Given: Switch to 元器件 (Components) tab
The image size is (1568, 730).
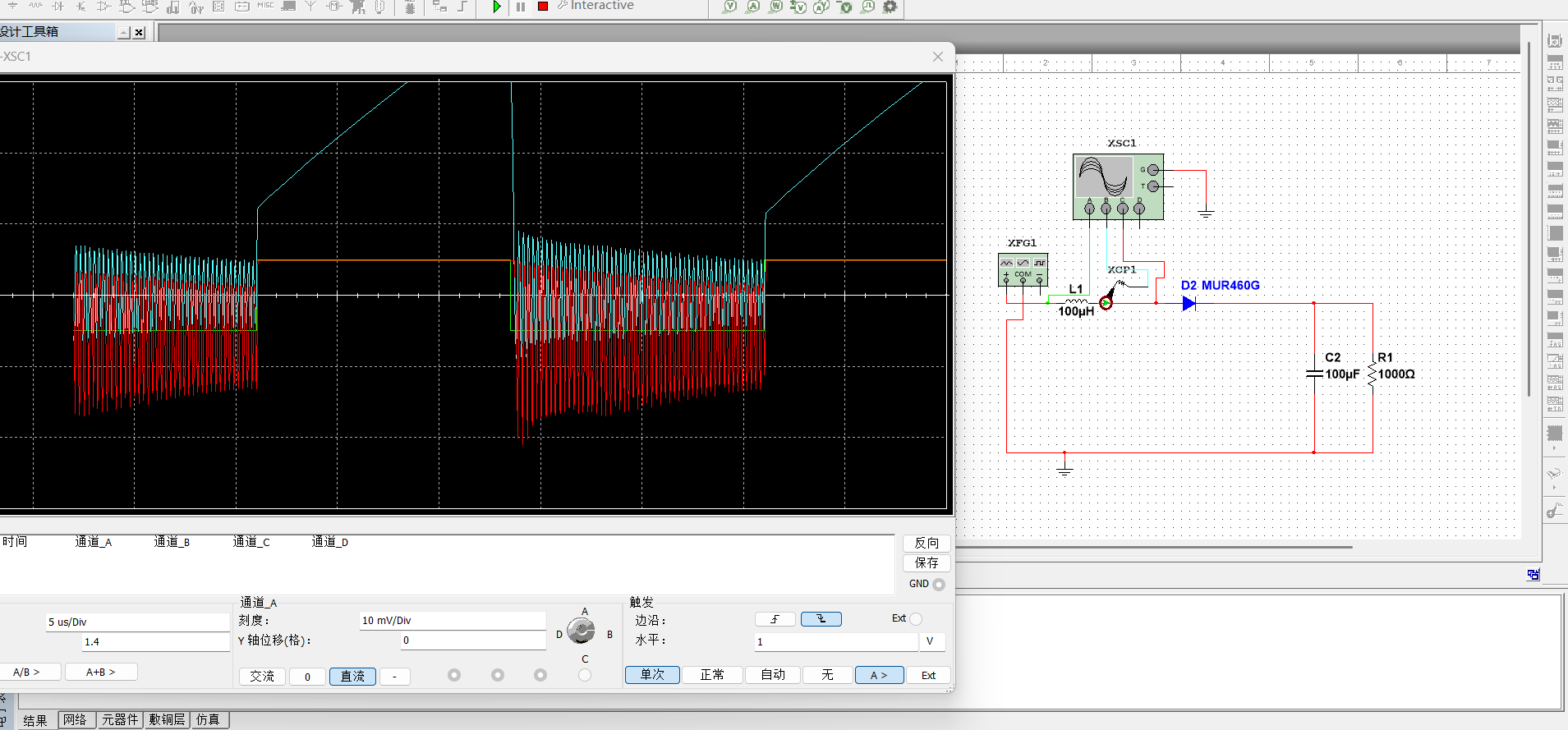Looking at the screenshot, I should pos(120,720).
